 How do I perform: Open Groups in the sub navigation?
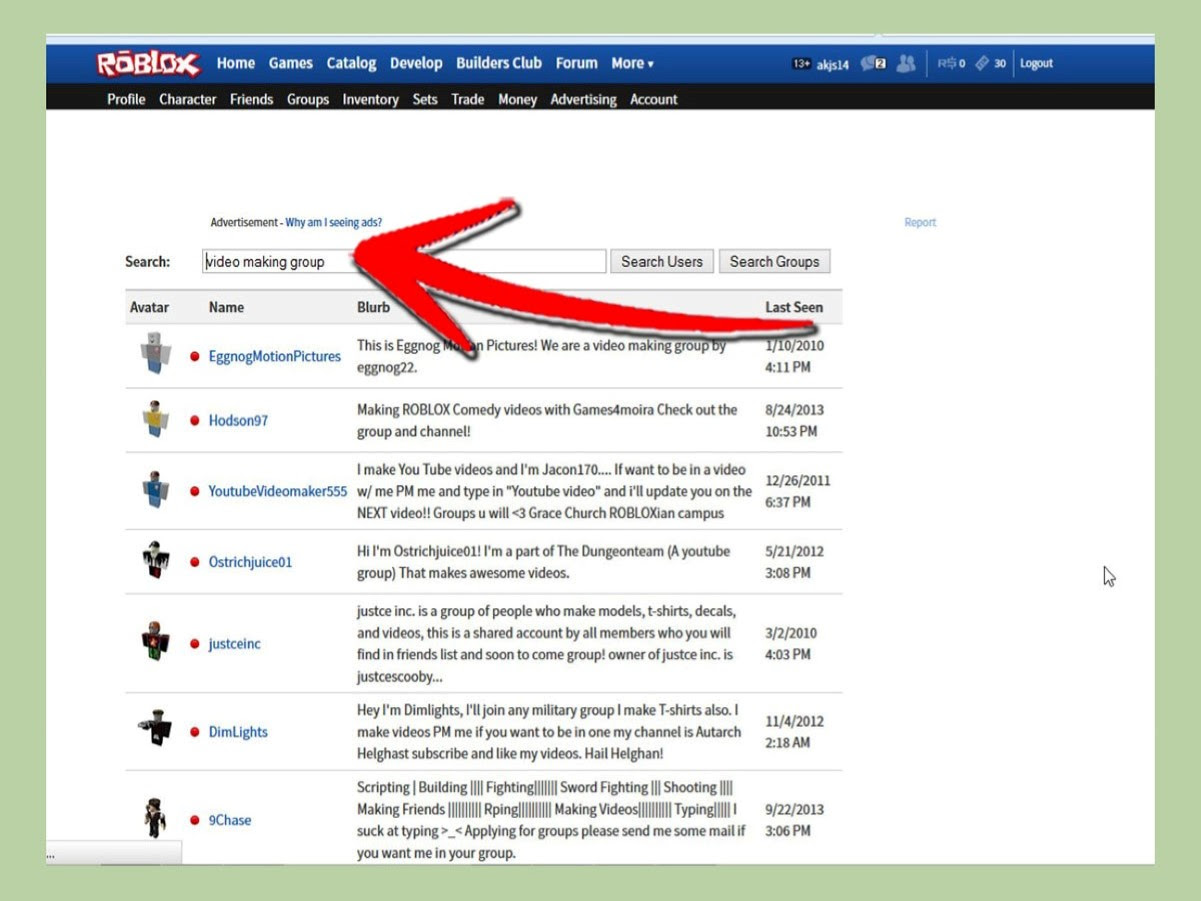click(308, 99)
